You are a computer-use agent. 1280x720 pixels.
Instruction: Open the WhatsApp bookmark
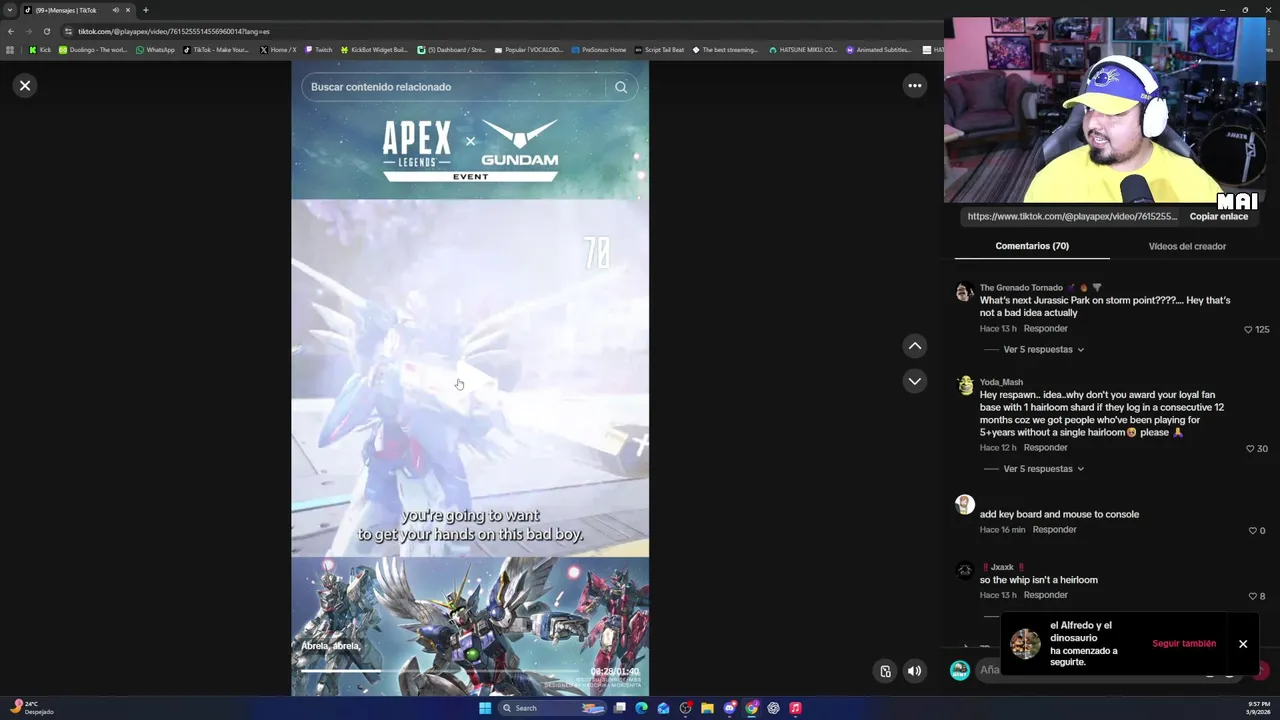[x=155, y=49]
